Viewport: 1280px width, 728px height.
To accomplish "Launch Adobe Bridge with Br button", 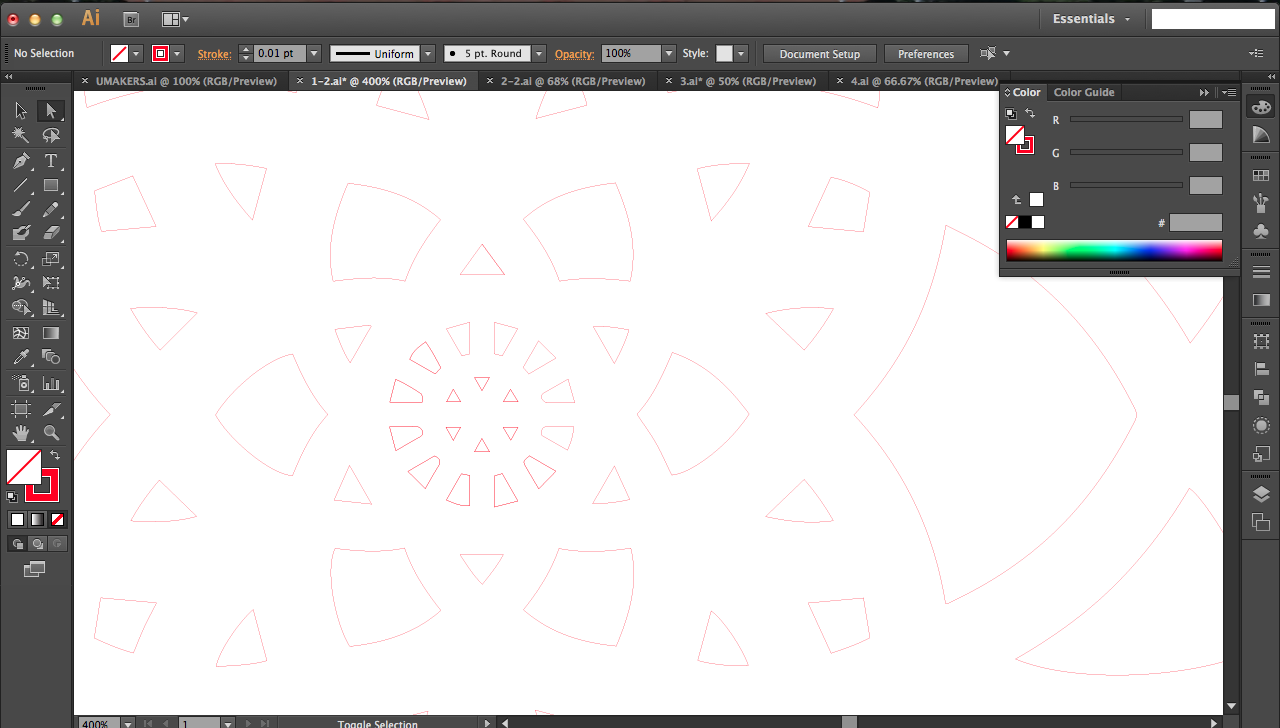I will click(131, 19).
